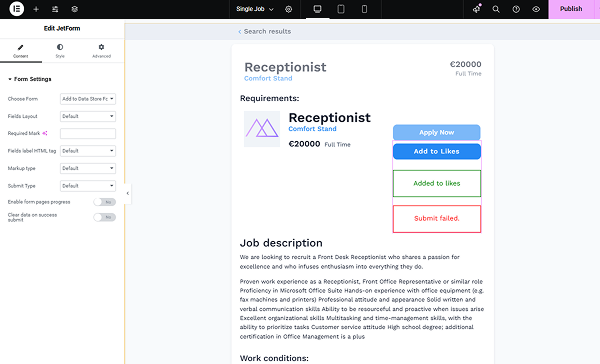Screen dimensions: 600x364
Task: Select the Work conditions: heading
Action: 274,359
